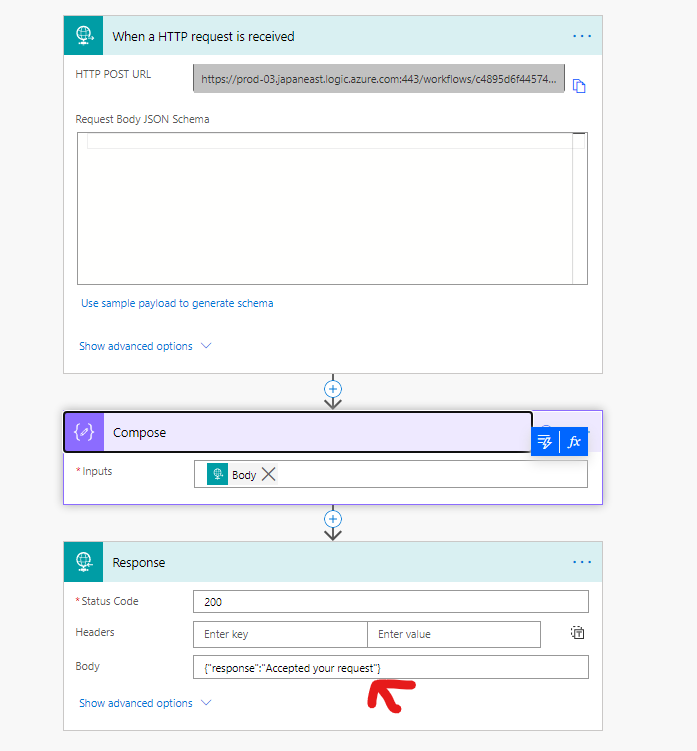This screenshot has height=751, width=697.
Task: Insert step between Compose and Response
Action: pyautogui.click(x=333, y=519)
